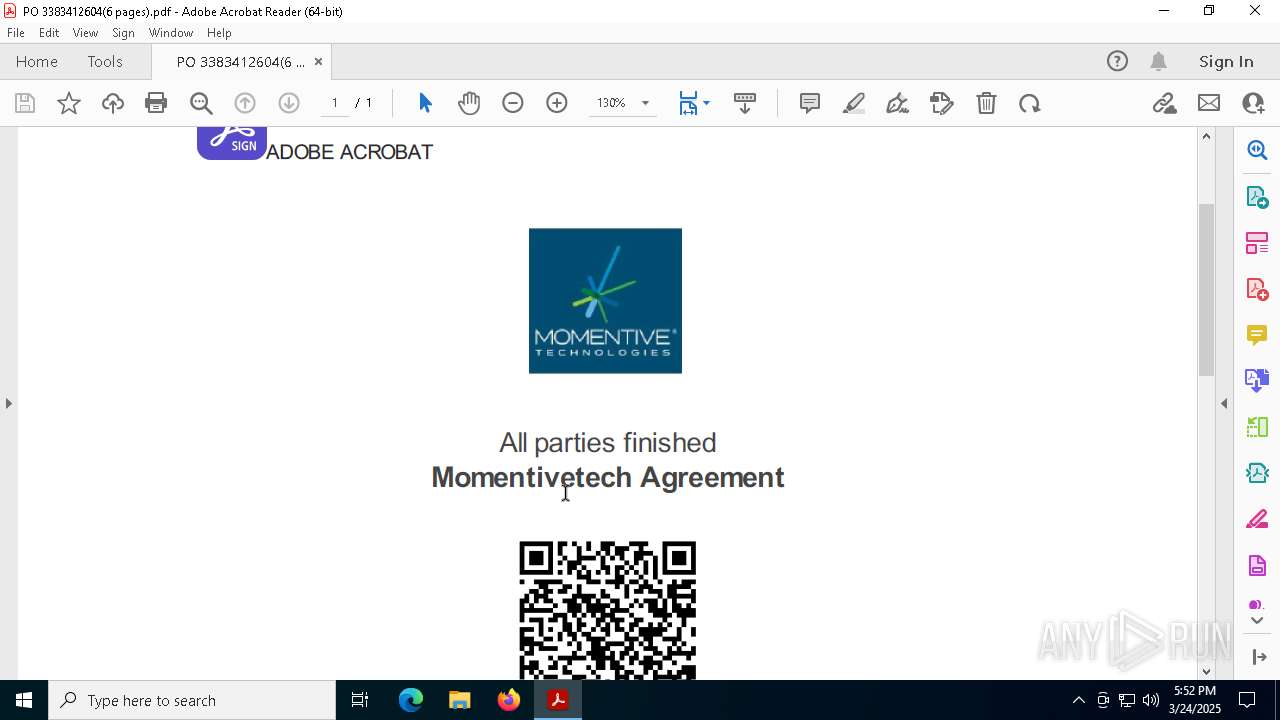Viewport: 1280px width, 720px height.
Task: Close the PO 3383412604 document tab
Action: (x=318, y=62)
